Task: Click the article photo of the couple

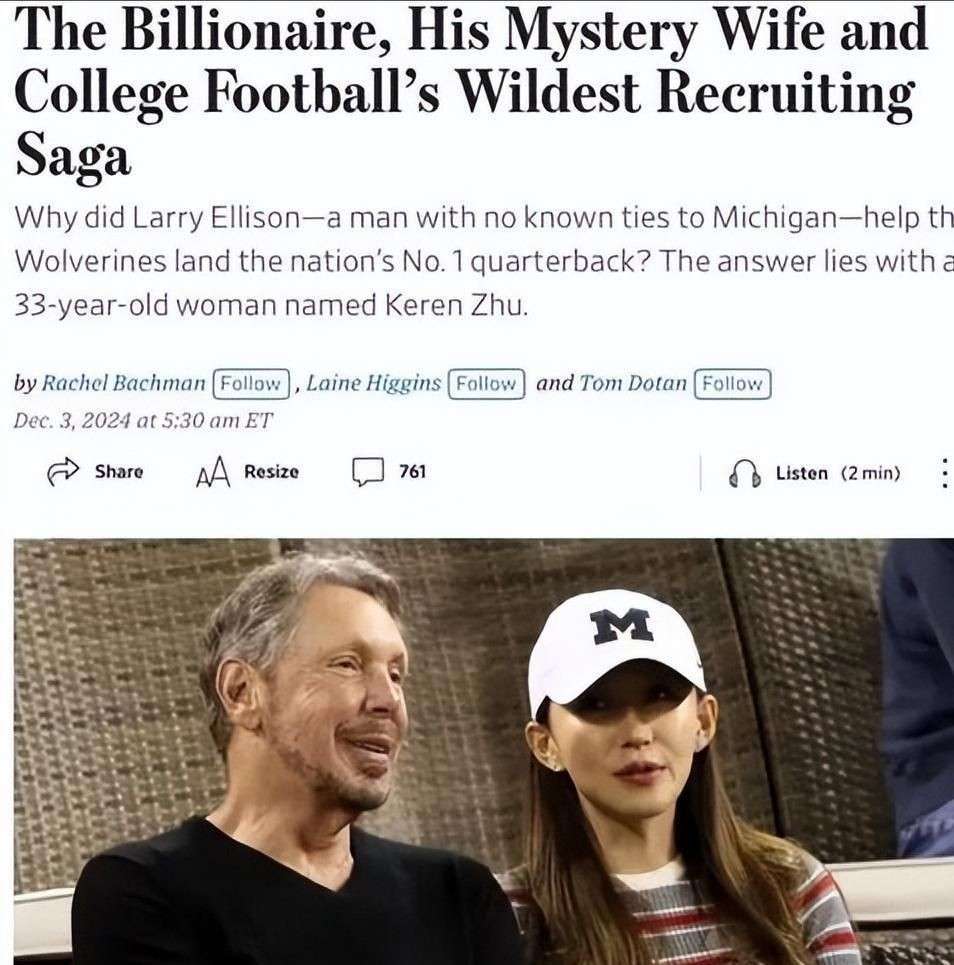Action: coord(484,751)
